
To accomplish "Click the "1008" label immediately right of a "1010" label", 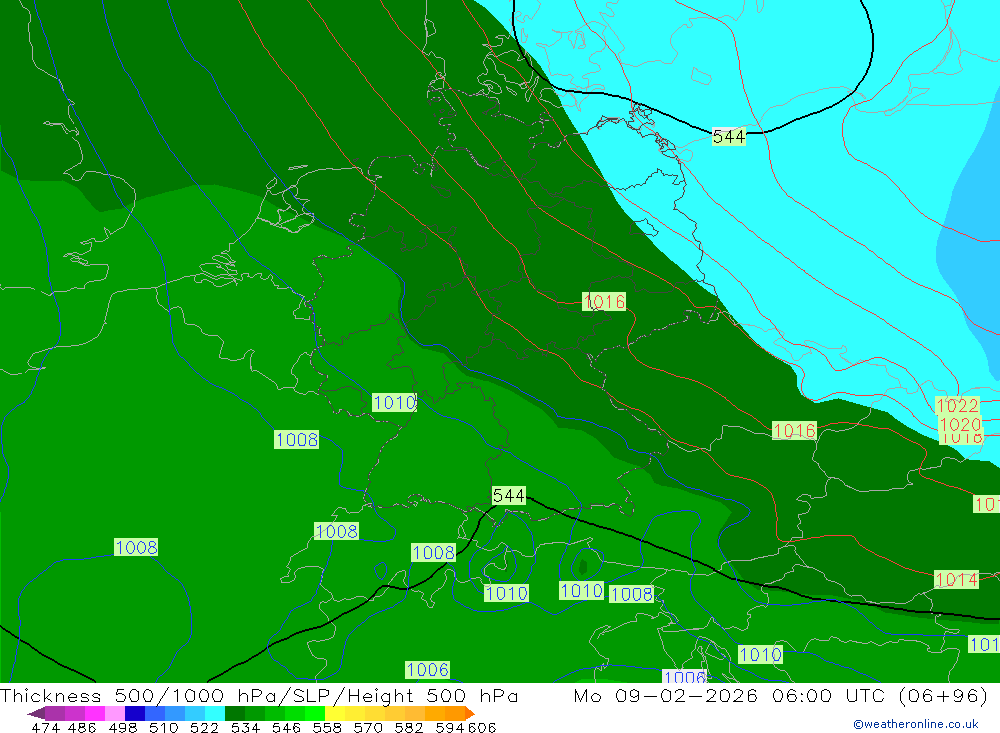I will pos(631,594).
